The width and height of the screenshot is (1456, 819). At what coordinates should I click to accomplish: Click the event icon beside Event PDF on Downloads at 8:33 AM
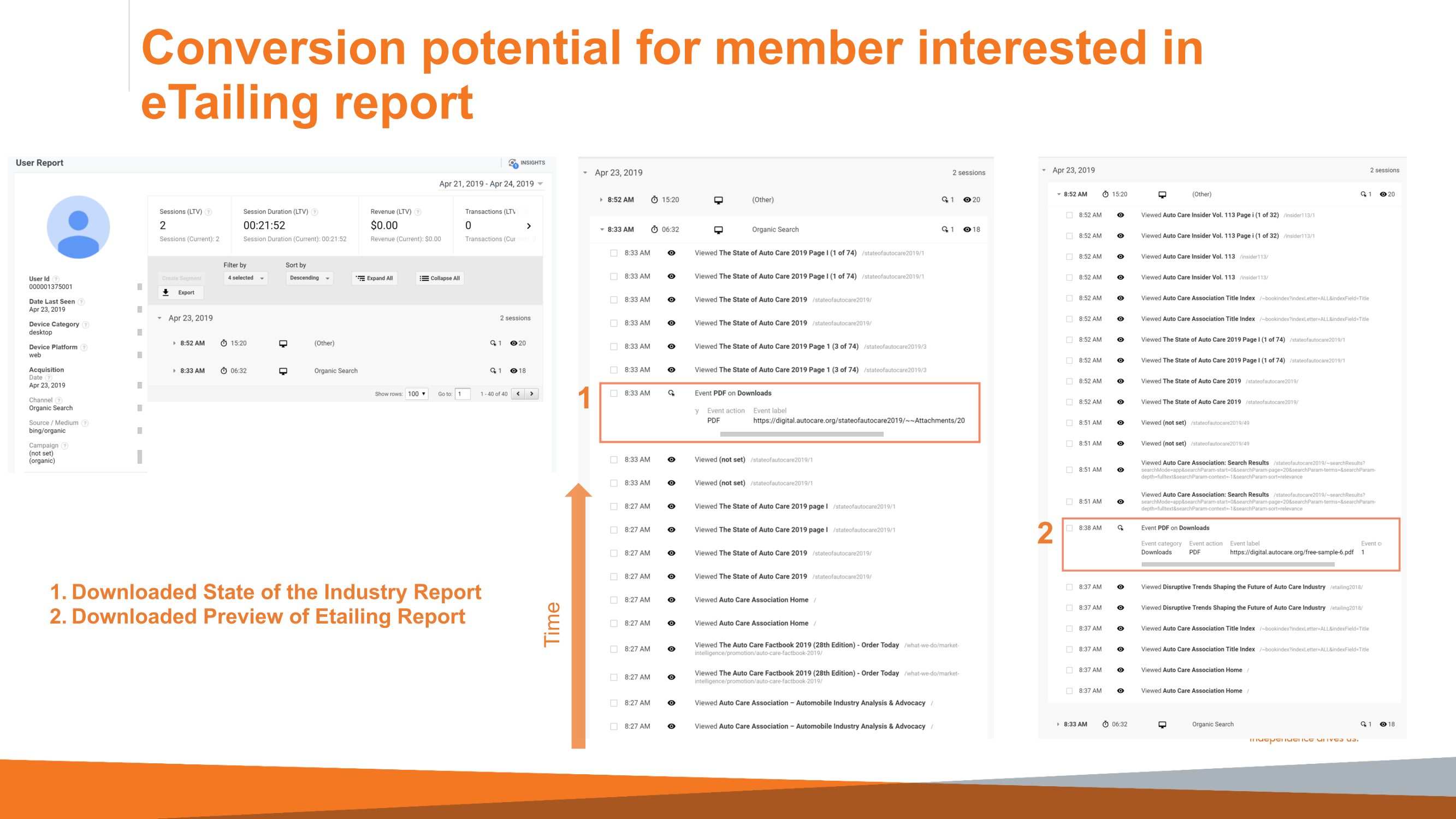(x=672, y=393)
